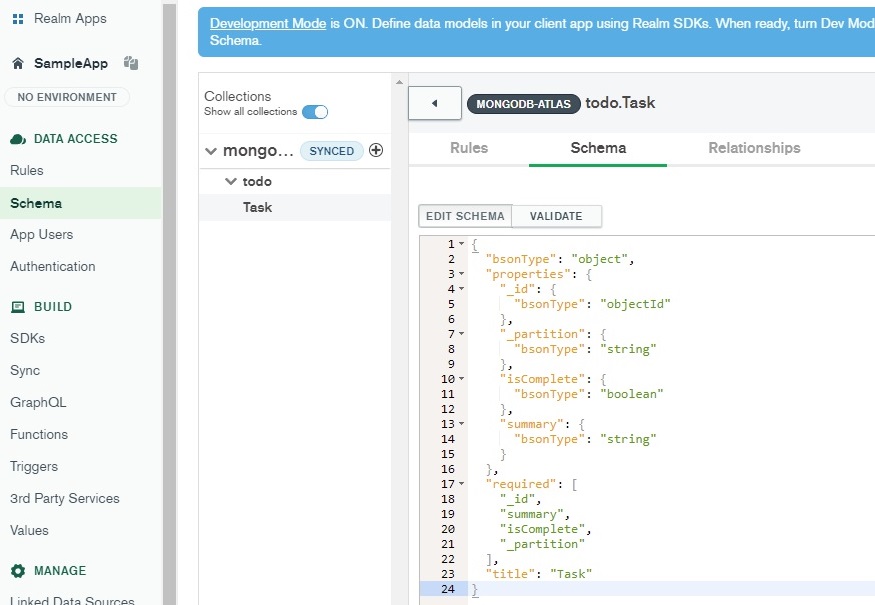Click the MANAGE section heading
Image resolution: width=875 pixels, height=605 pixels.
(x=60, y=571)
